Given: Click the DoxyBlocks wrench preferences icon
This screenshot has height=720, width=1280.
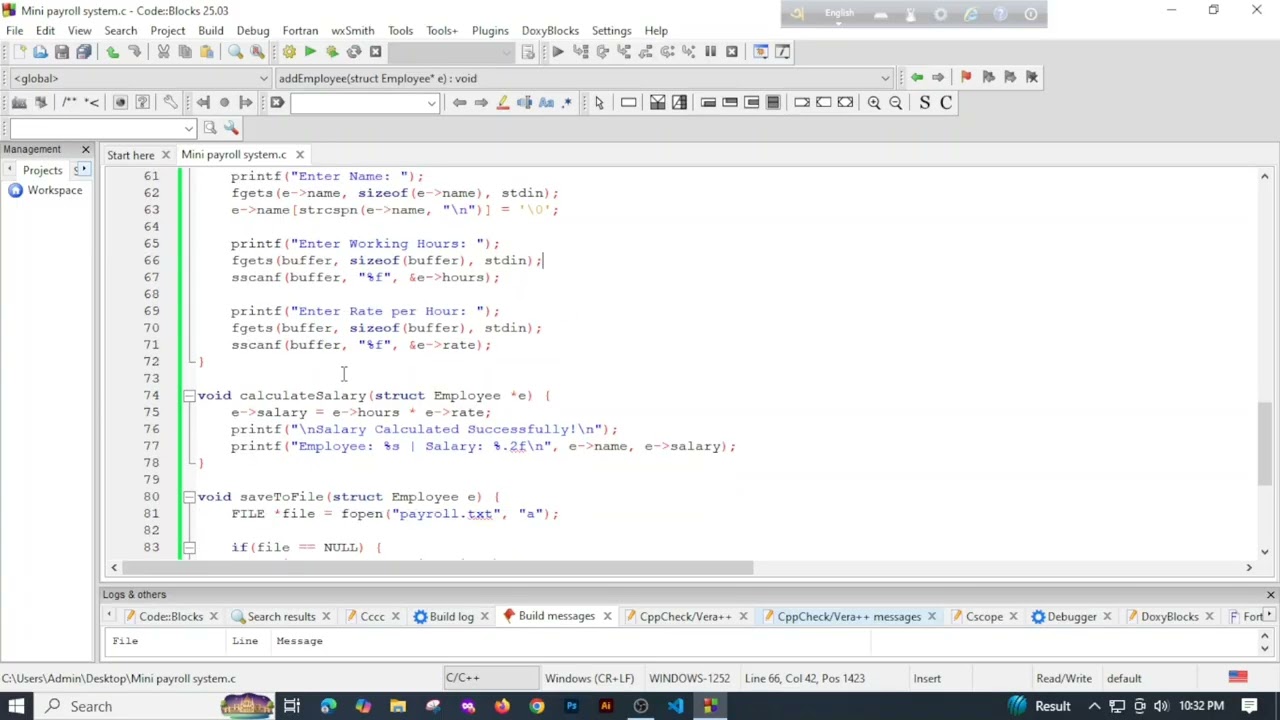Looking at the screenshot, I should [170, 102].
